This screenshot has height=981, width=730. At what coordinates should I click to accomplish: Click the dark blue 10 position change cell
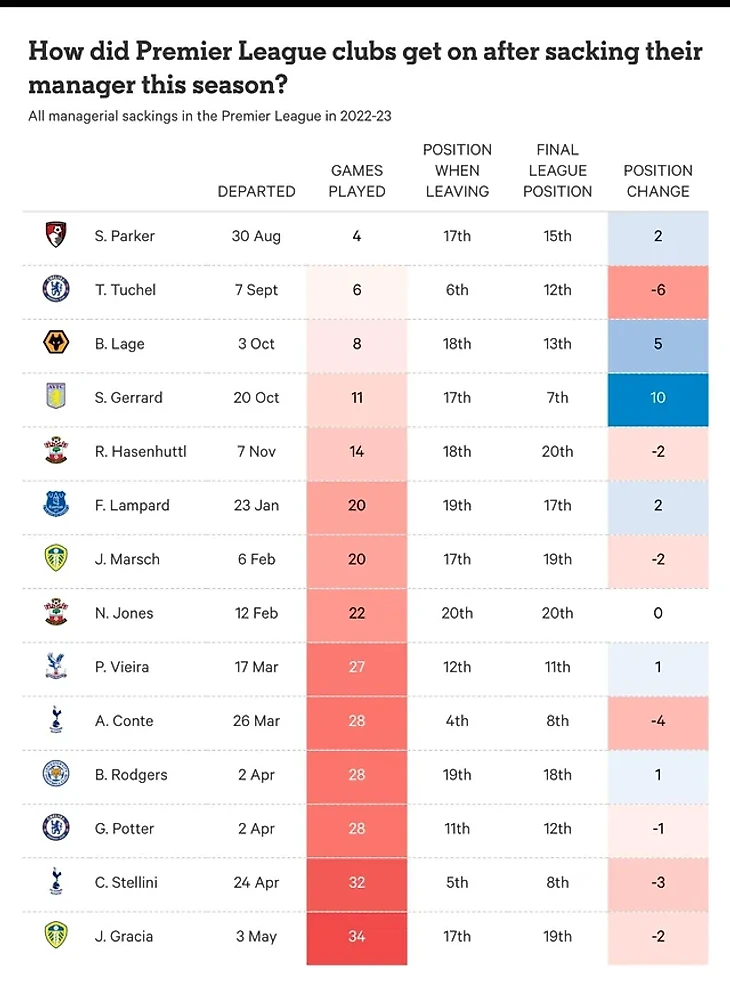(658, 400)
